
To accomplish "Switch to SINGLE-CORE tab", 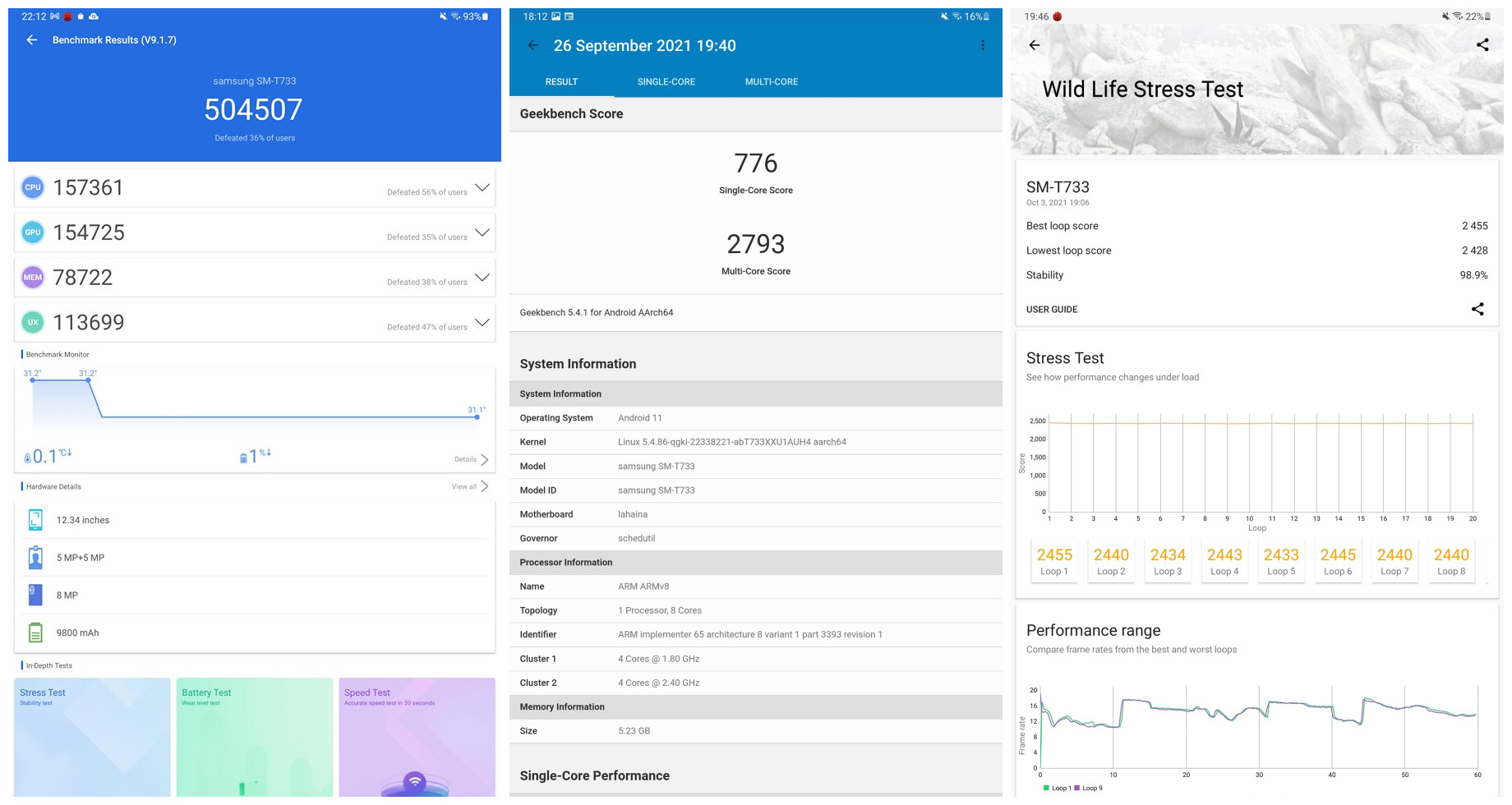I will pyautogui.click(x=666, y=82).
